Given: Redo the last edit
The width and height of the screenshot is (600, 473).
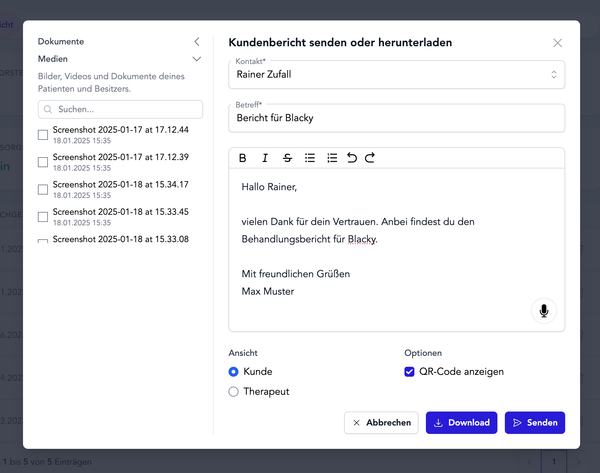Looking at the screenshot, I should (369, 158).
